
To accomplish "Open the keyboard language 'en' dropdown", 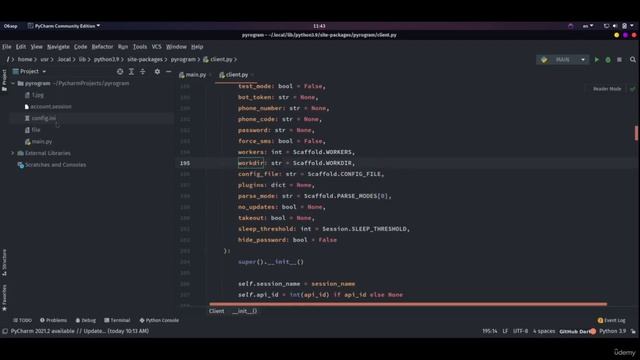I will 588,26.
